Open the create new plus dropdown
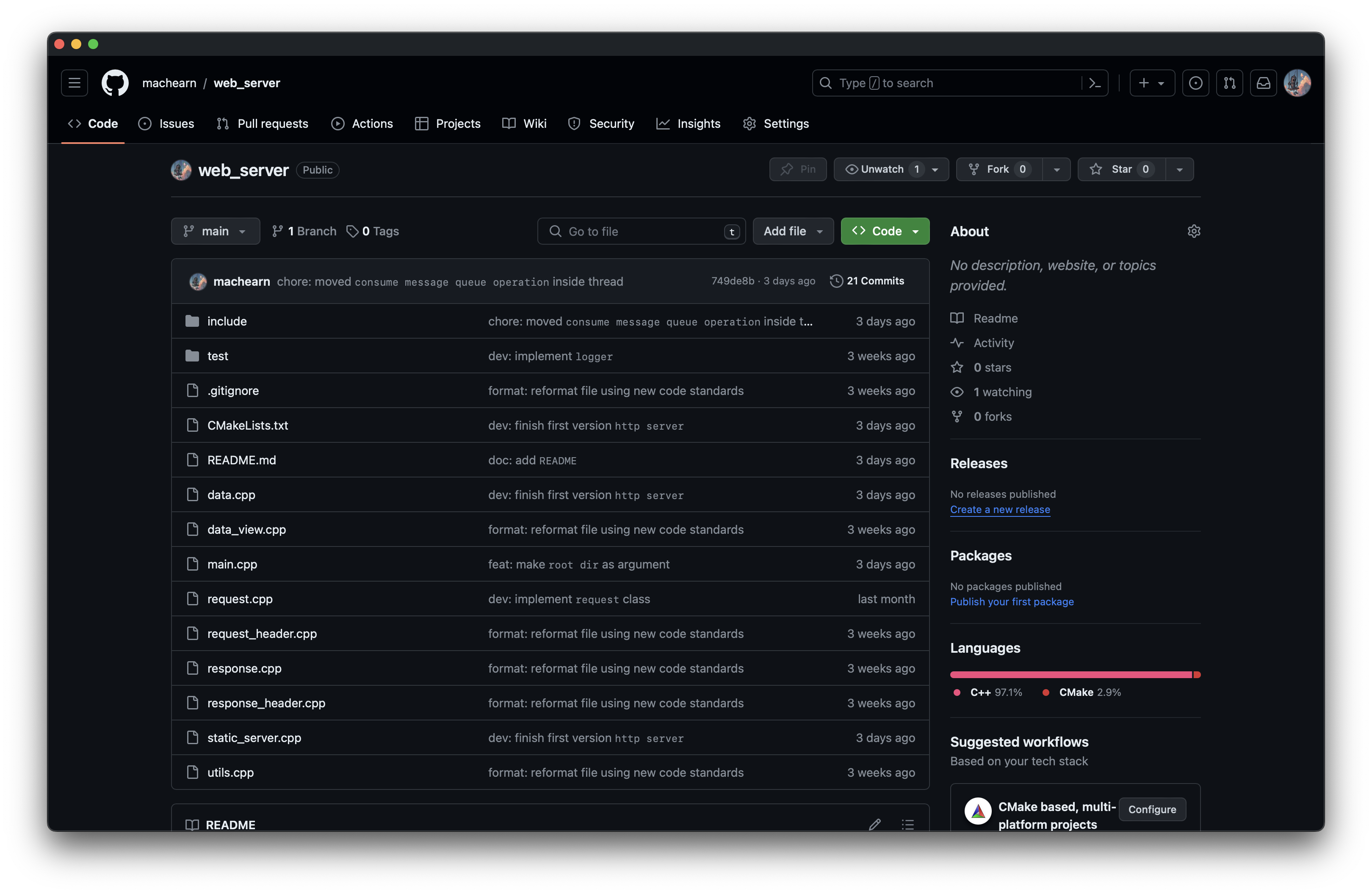Viewport: 1372px width, 894px height. pos(1152,83)
